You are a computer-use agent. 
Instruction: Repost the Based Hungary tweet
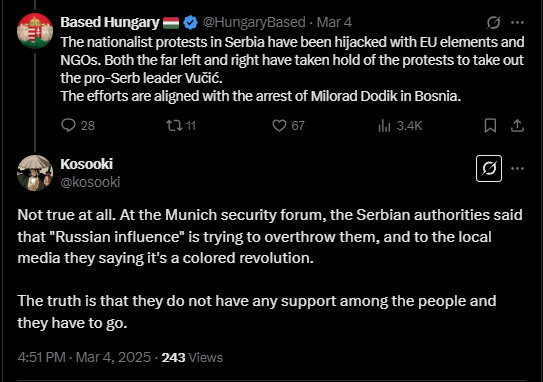[181, 125]
